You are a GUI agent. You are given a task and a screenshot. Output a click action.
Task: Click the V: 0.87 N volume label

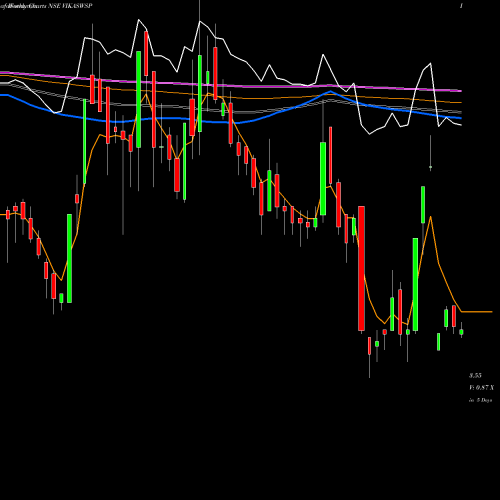click(x=482, y=388)
